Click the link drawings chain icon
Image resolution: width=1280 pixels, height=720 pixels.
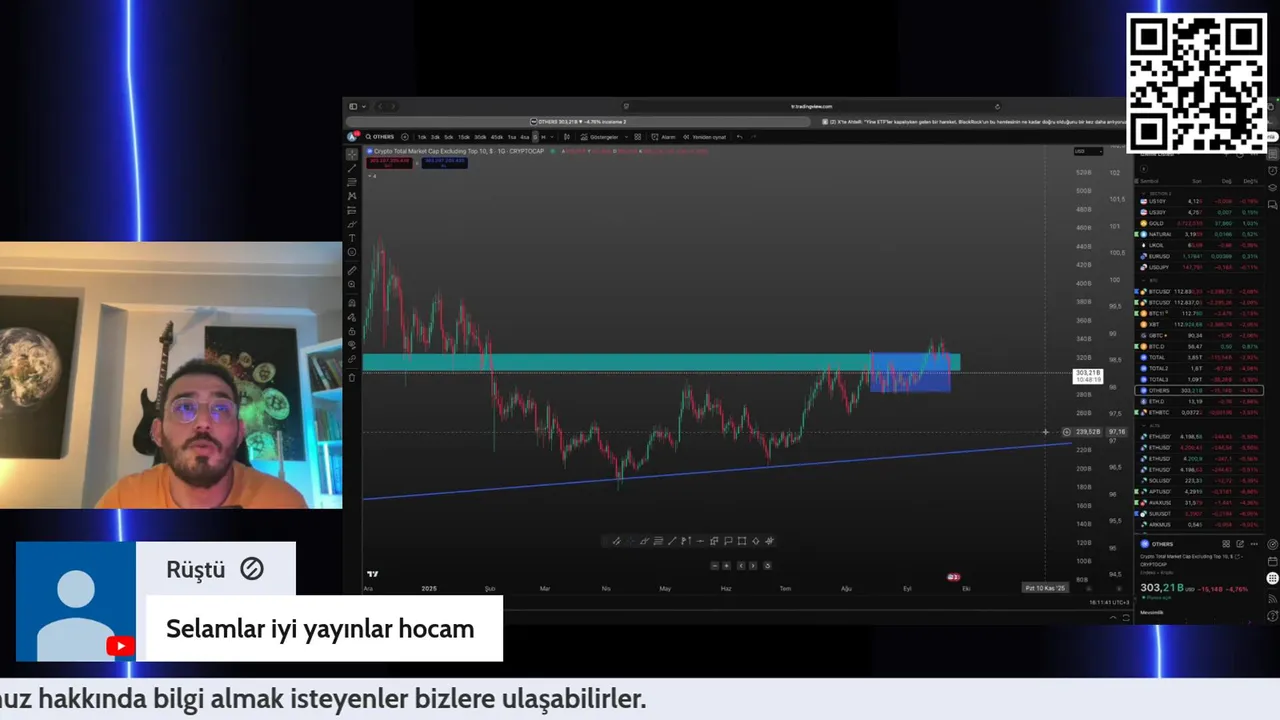pos(352,359)
